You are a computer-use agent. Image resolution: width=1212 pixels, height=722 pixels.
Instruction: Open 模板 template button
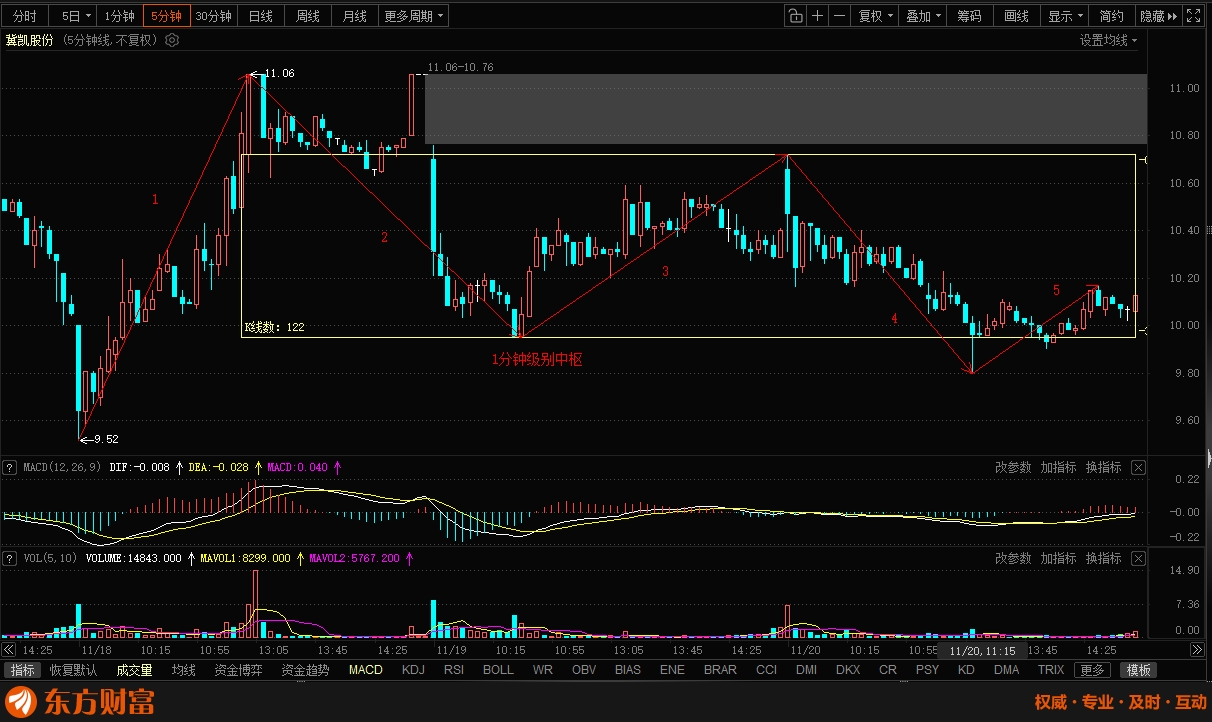[x=1138, y=670]
